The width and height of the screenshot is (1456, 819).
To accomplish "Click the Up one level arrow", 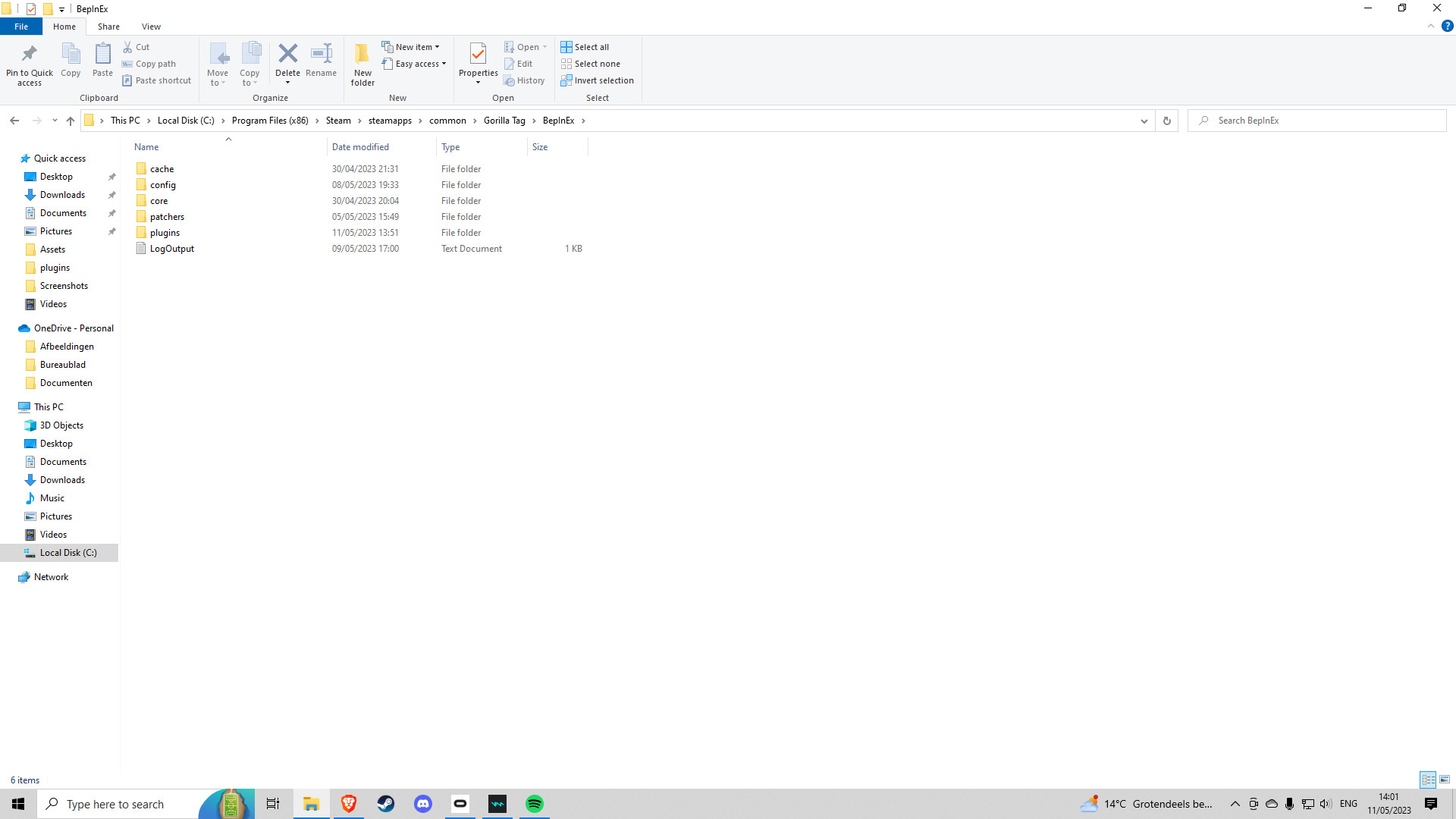I will tap(71, 121).
